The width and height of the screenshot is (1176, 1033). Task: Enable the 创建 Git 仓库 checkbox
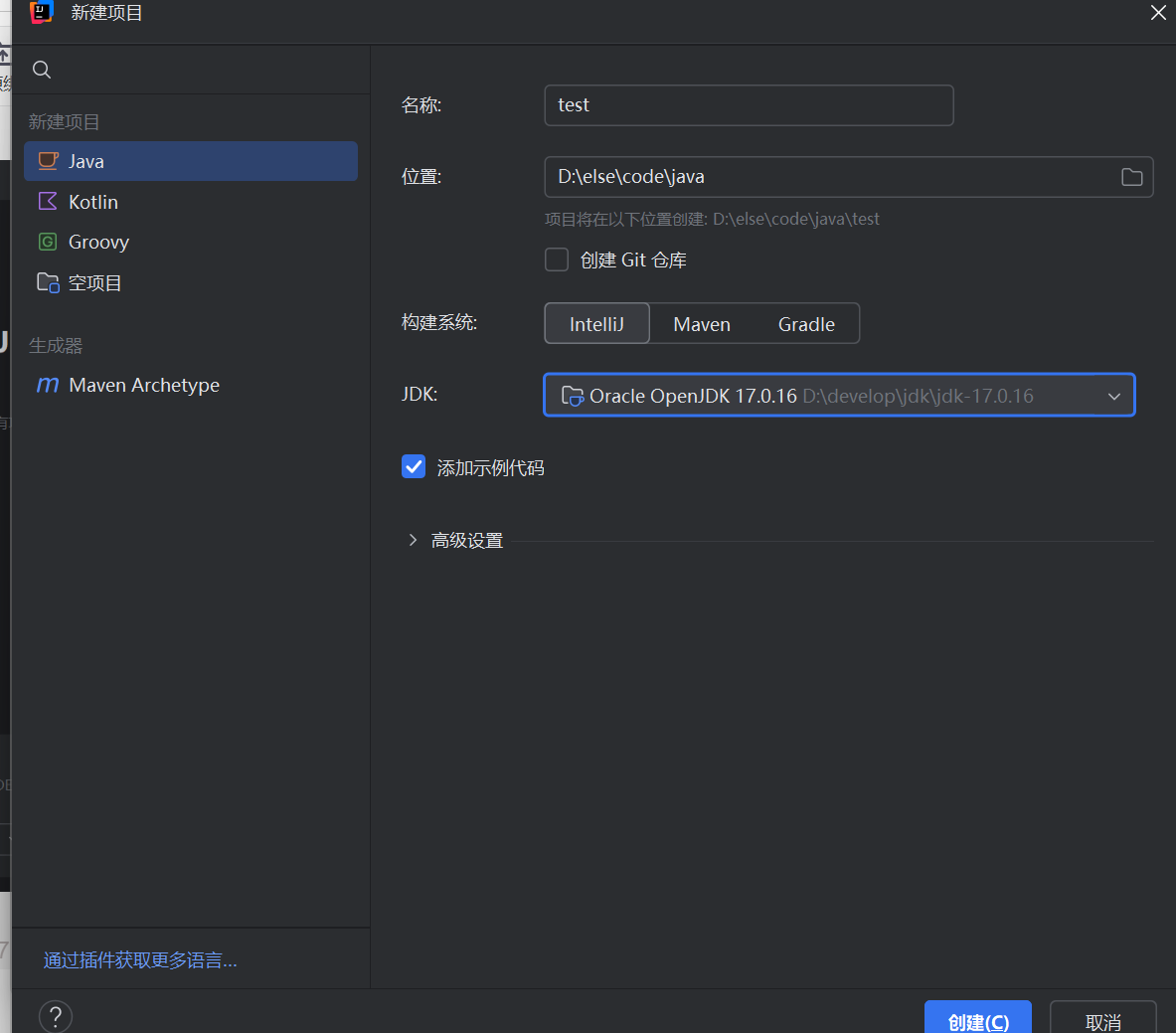click(557, 259)
